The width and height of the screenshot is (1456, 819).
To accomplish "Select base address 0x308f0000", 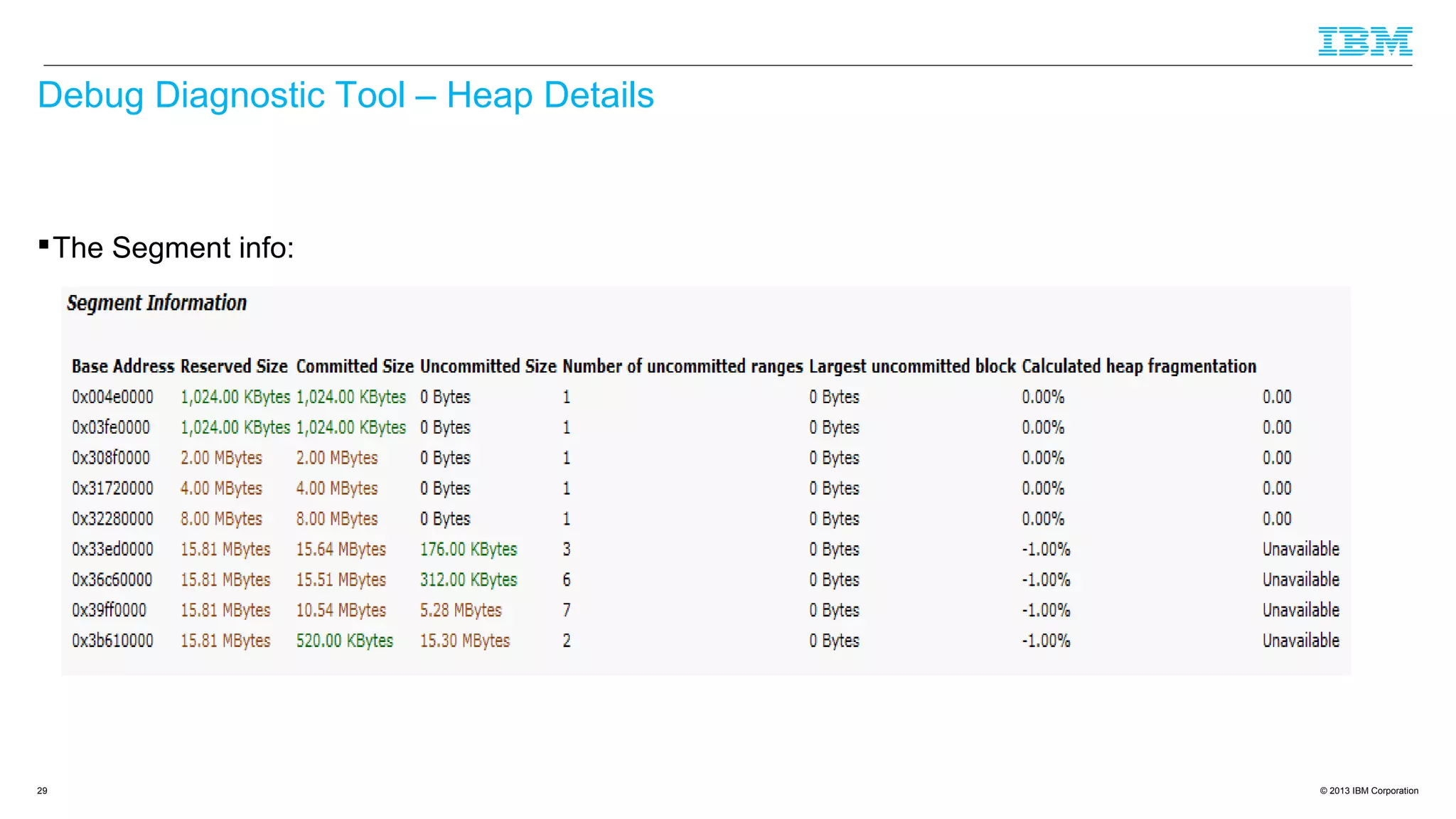I will 111,458.
